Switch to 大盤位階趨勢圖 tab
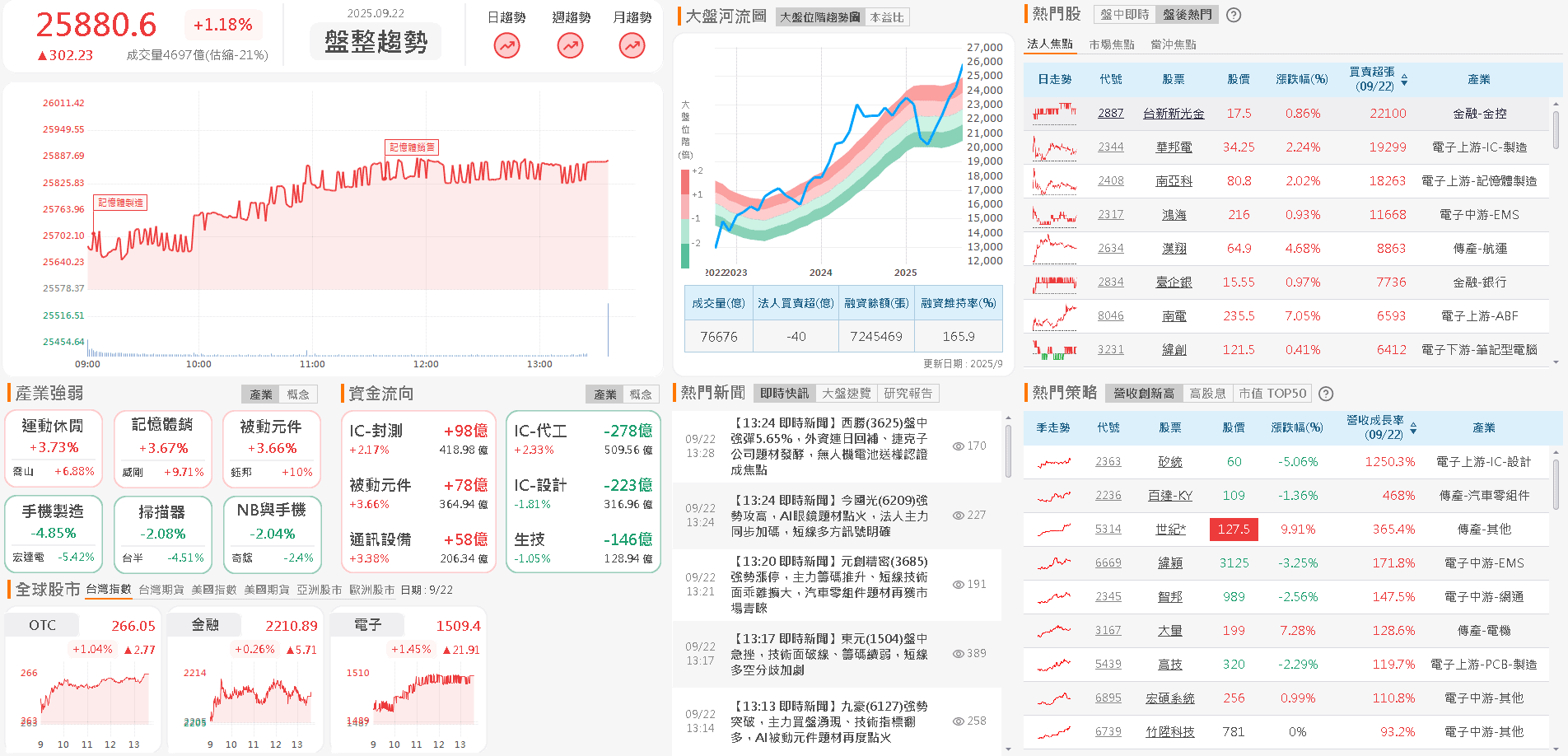Image resolution: width=1568 pixels, height=756 pixels. pyautogui.click(x=820, y=17)
